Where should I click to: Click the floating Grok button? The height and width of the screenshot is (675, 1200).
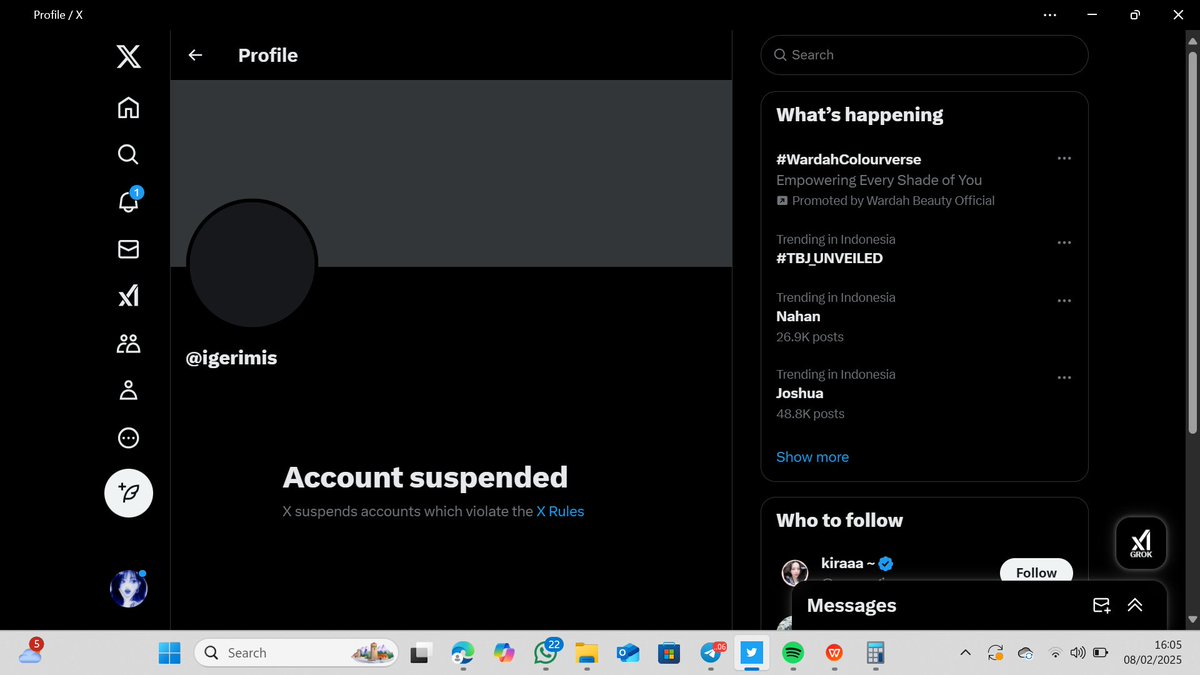(1141, 544)
